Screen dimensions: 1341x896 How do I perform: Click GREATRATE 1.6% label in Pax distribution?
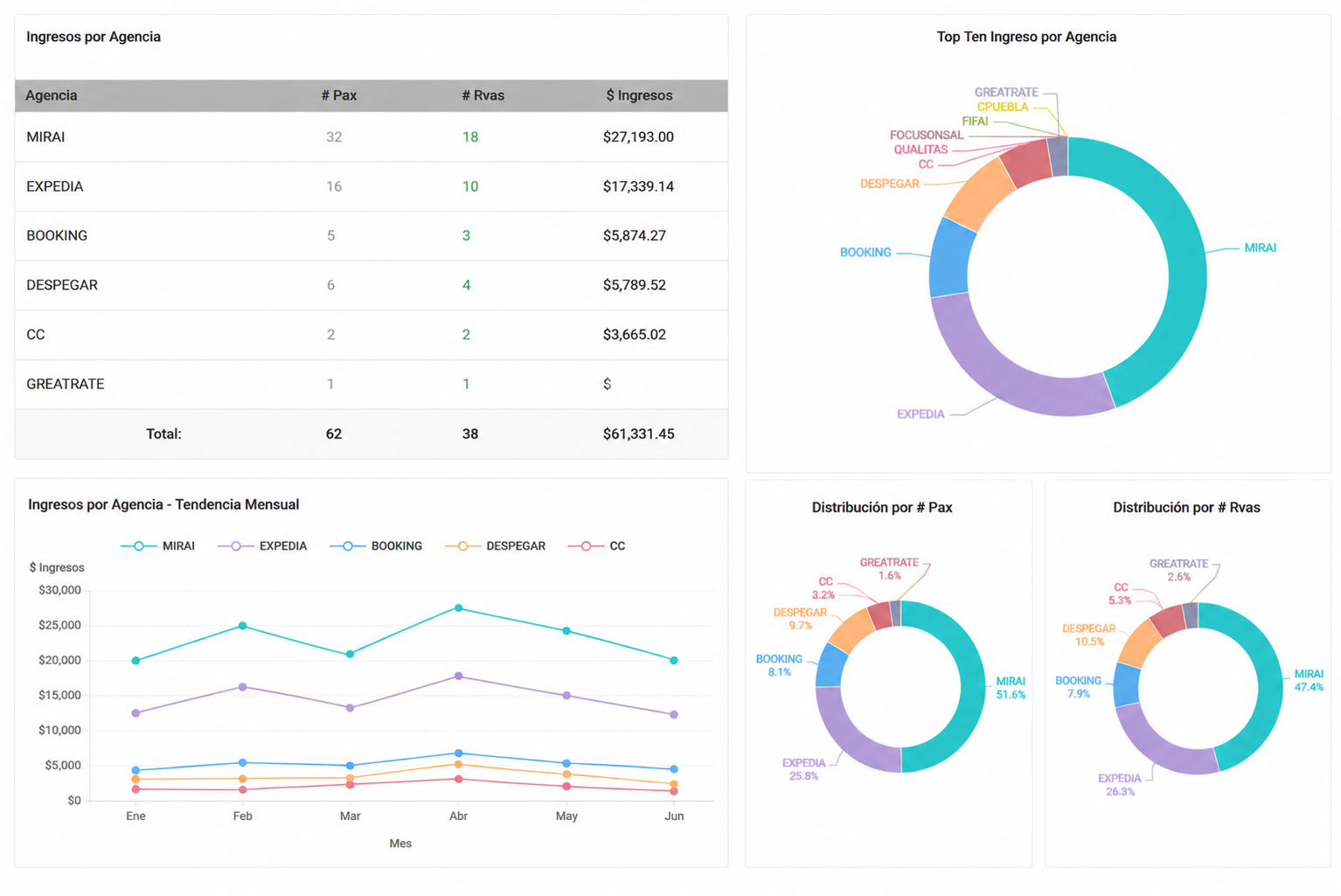click(x=889, y=570)
